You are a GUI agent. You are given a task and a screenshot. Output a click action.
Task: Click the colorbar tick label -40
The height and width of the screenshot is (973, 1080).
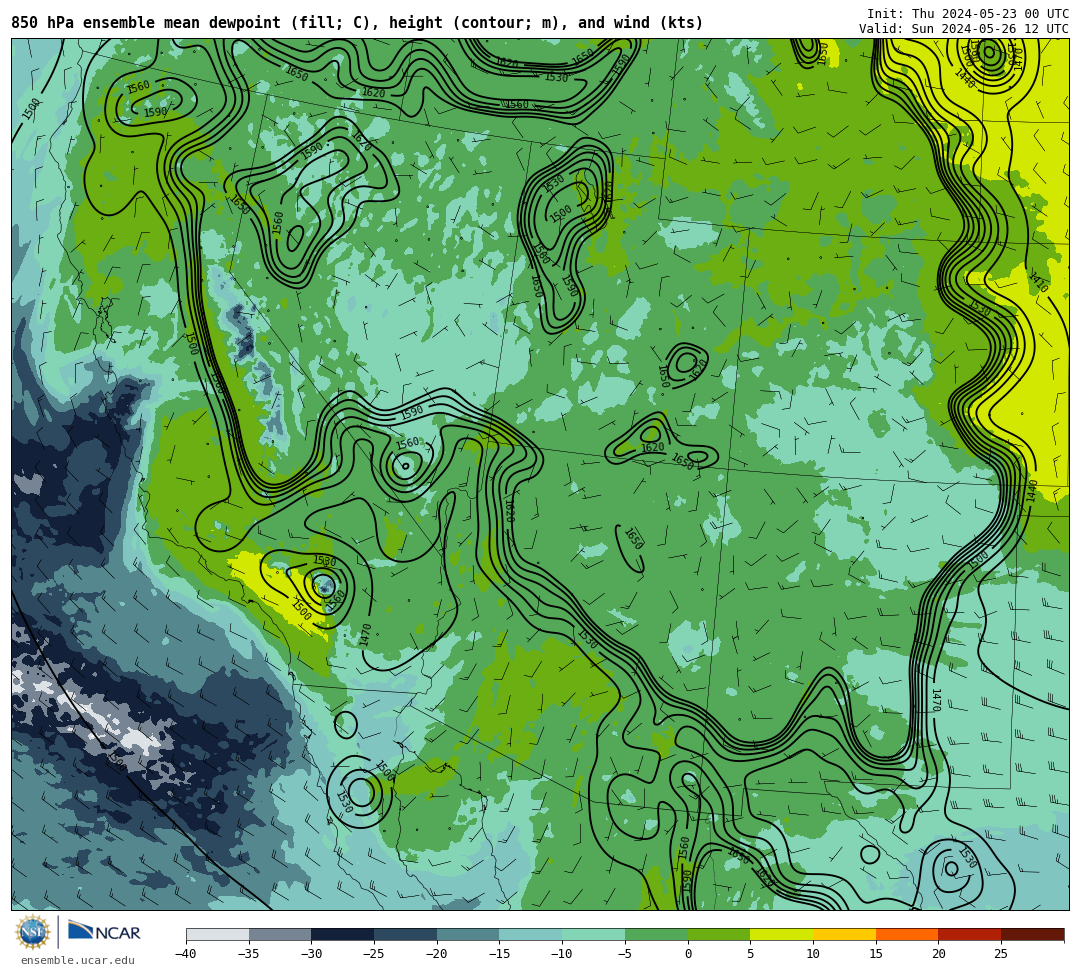coord(186,954)
